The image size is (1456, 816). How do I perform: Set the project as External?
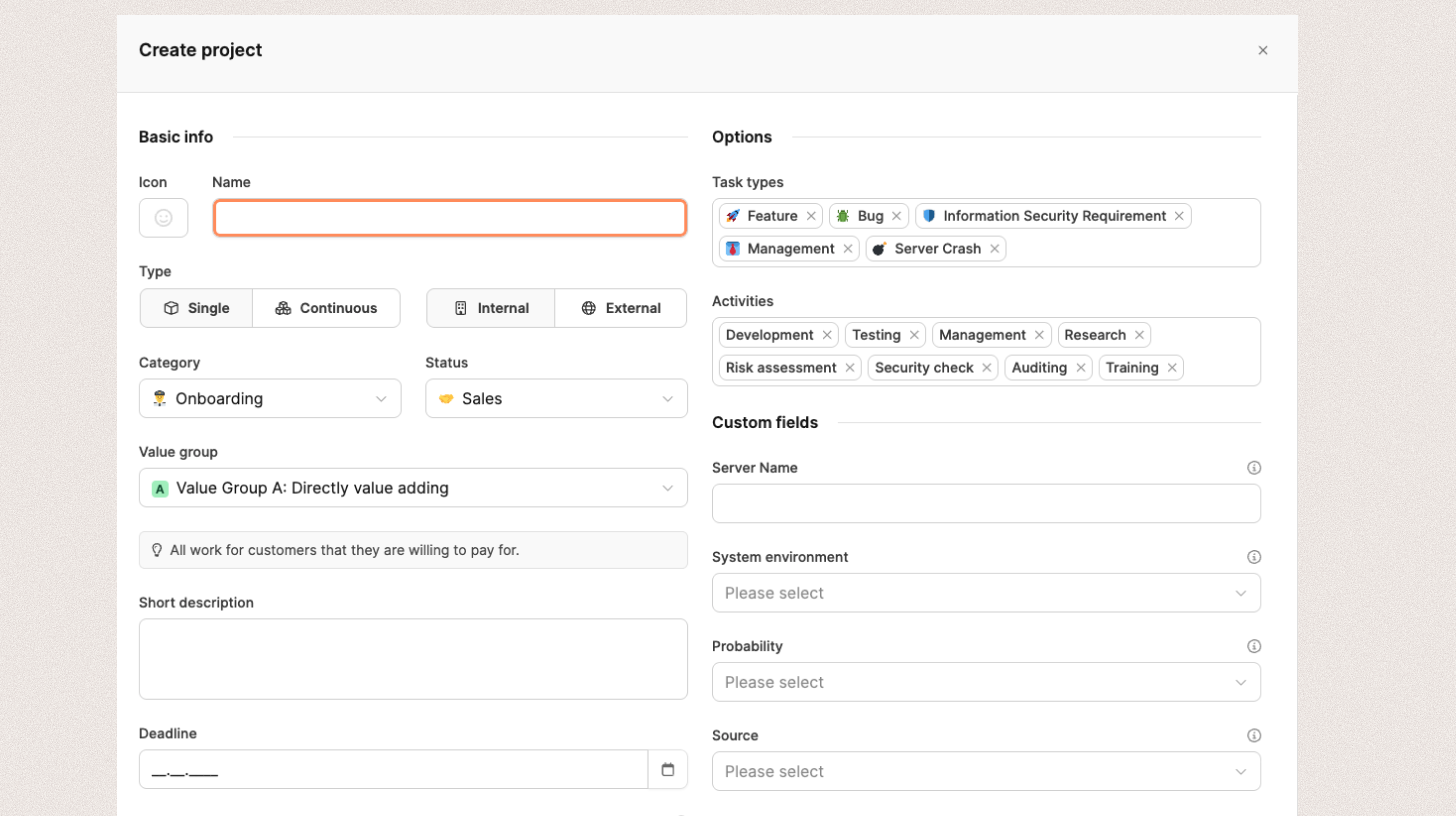(621, 308)
